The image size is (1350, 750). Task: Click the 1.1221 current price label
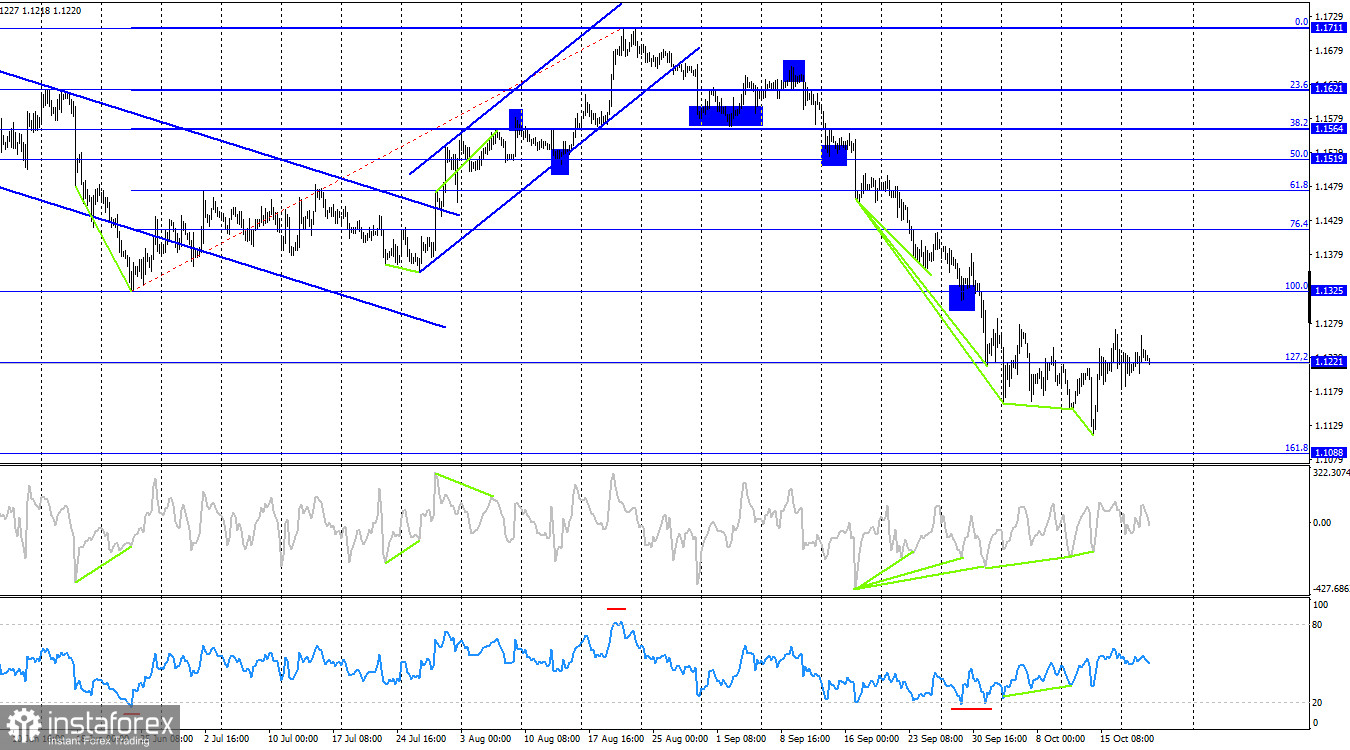click(1329, 362)
